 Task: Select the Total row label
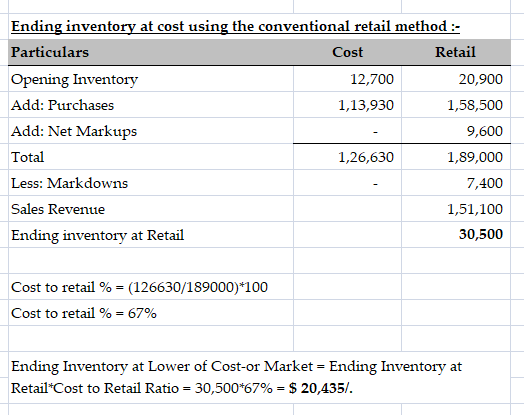tap(27, 157)
